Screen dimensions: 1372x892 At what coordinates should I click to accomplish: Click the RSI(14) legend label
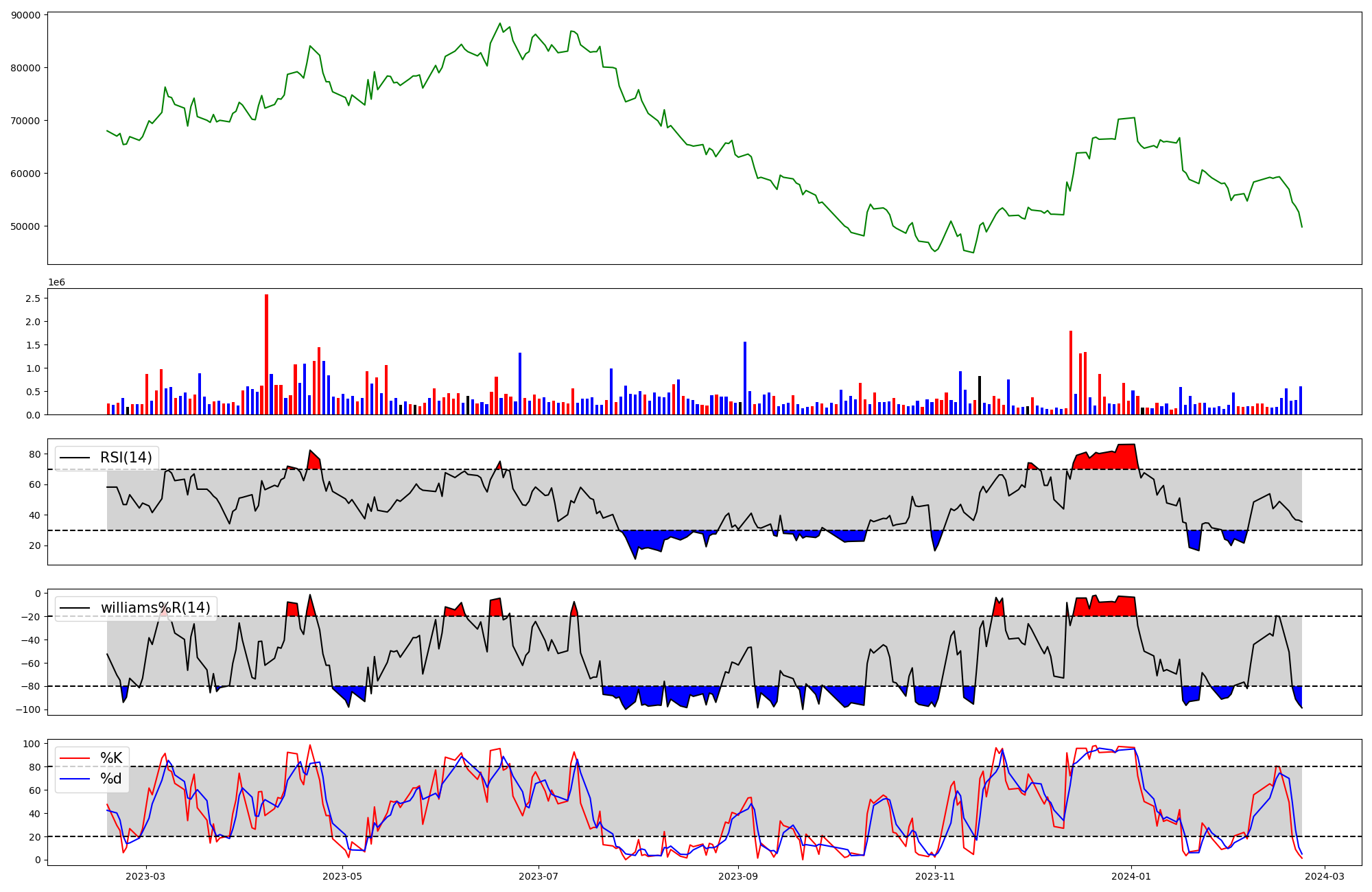[x=126, y=458]
